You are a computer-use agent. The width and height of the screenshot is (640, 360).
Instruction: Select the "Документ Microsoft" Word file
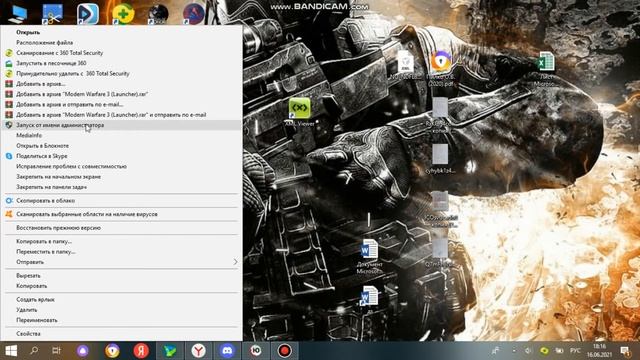point(369,256)
